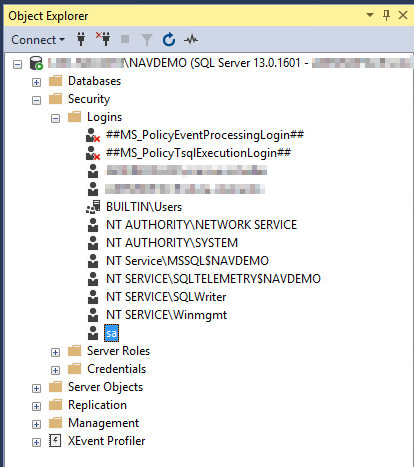Click the Stop square toolbar icon
Screen dimensions: 414x467
coord(125,39)
